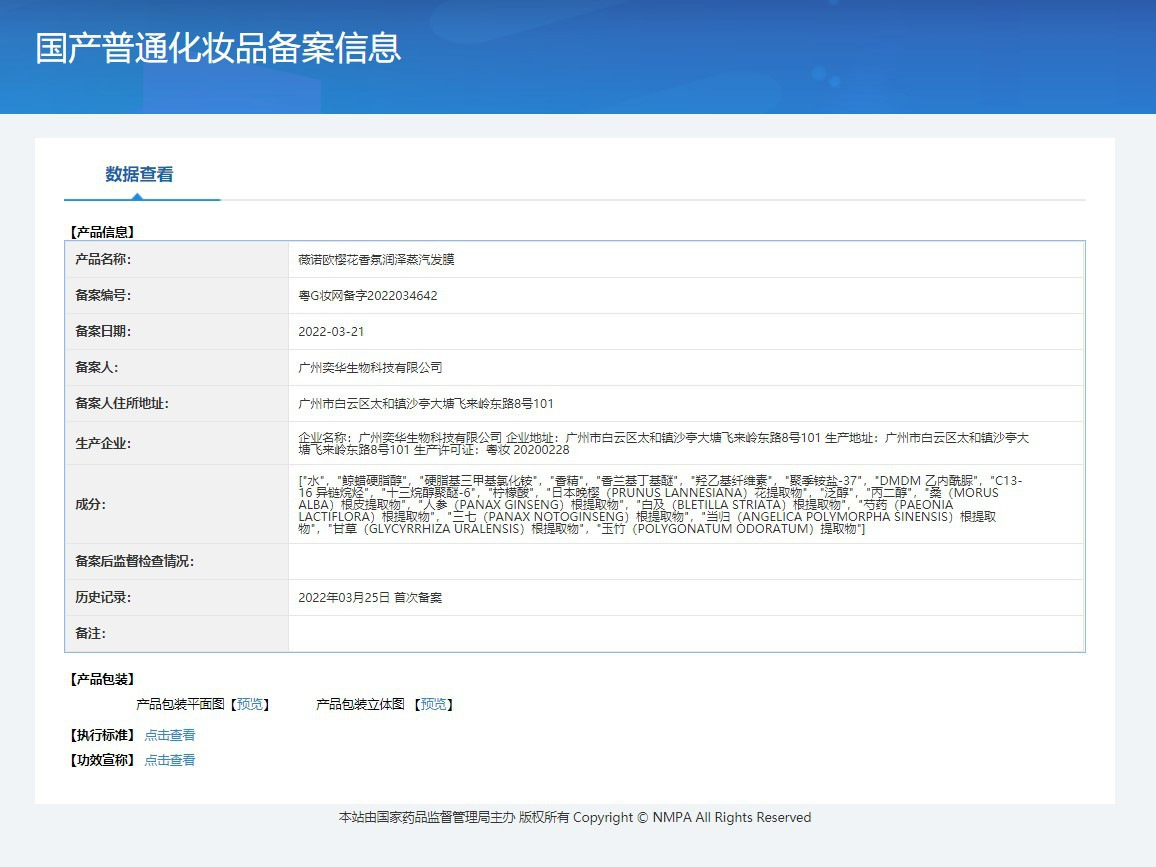
Task: Click the 【产品包装】 section heading
Action: [x=102, y=680]
